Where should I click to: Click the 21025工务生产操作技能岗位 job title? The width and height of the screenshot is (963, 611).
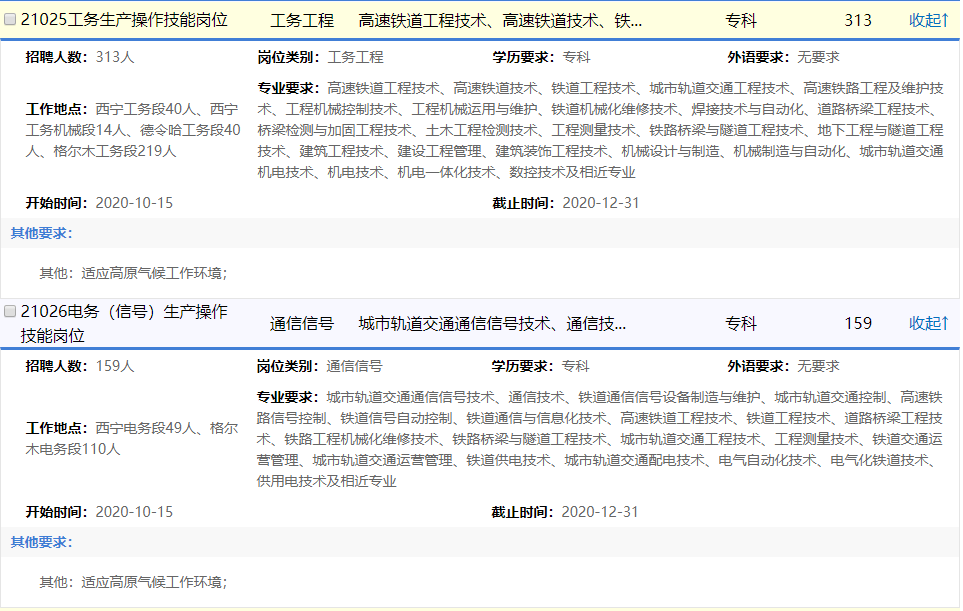coord(124,20)
